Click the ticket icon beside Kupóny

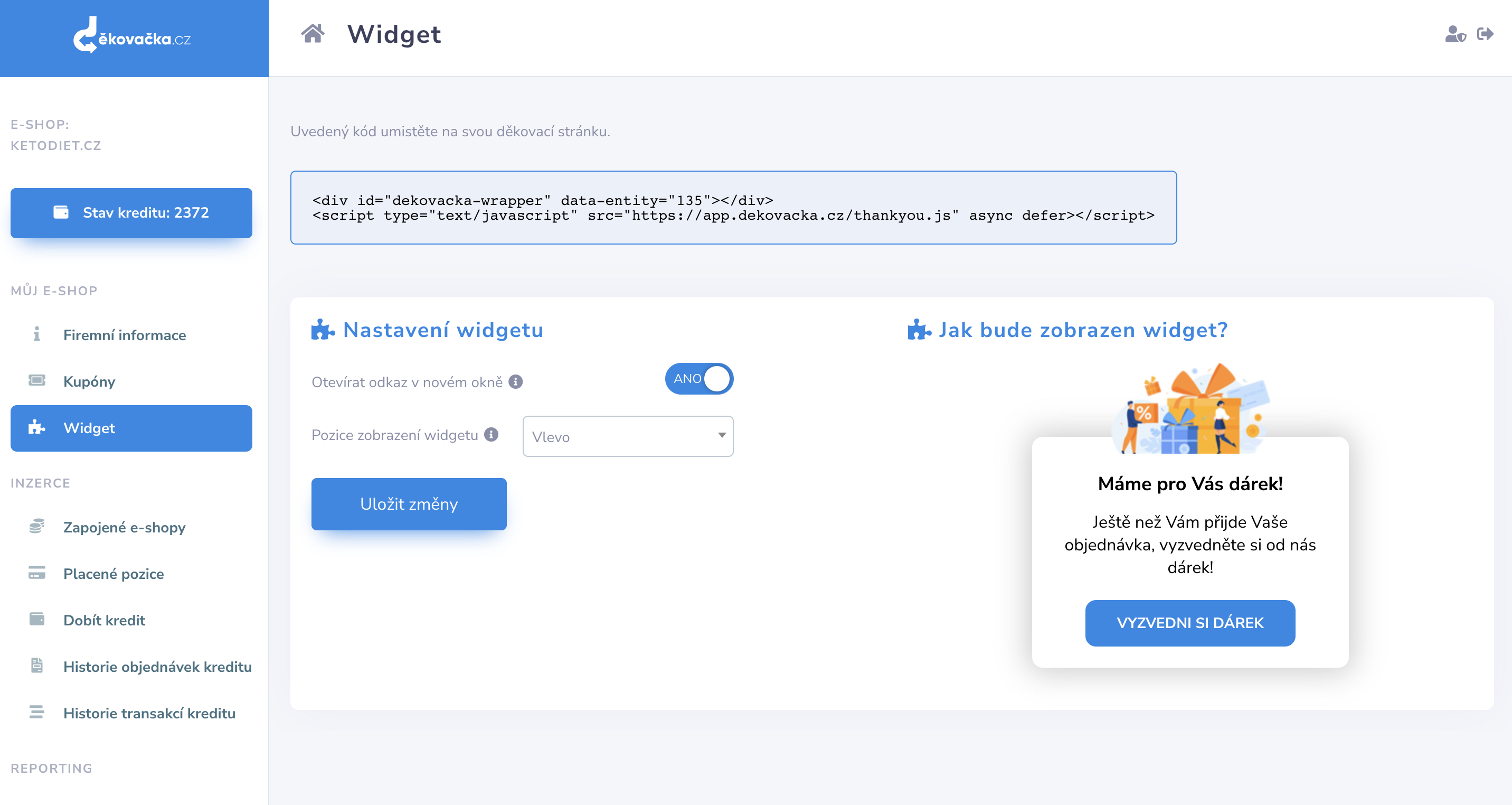pyautogui.click(x=37, y=380)
